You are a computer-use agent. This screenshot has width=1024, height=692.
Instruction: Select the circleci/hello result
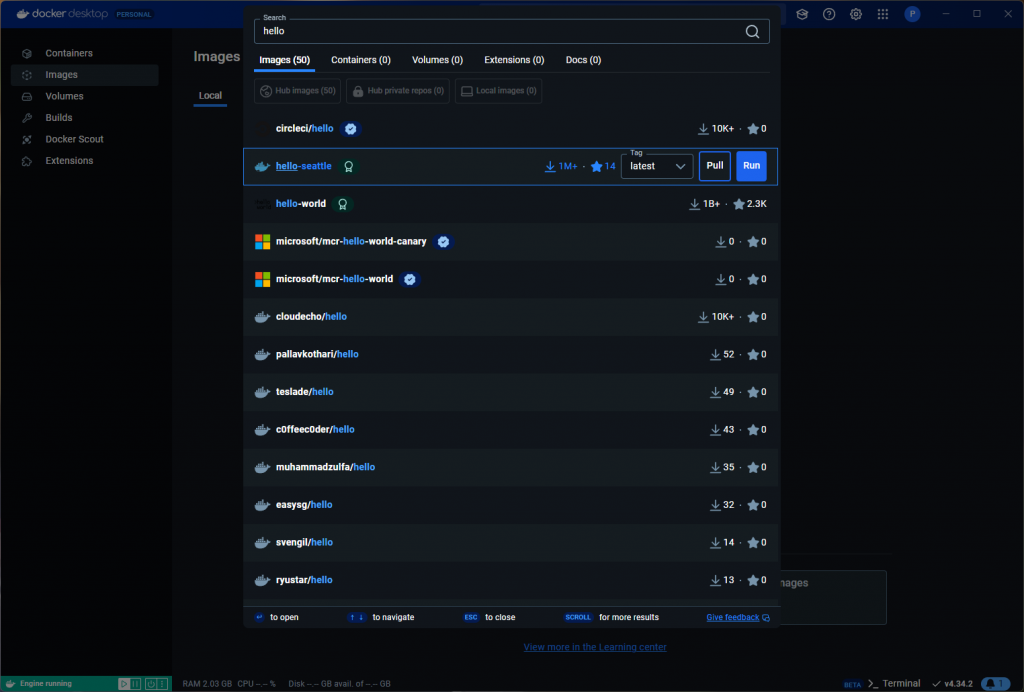(x=511, y=129)
